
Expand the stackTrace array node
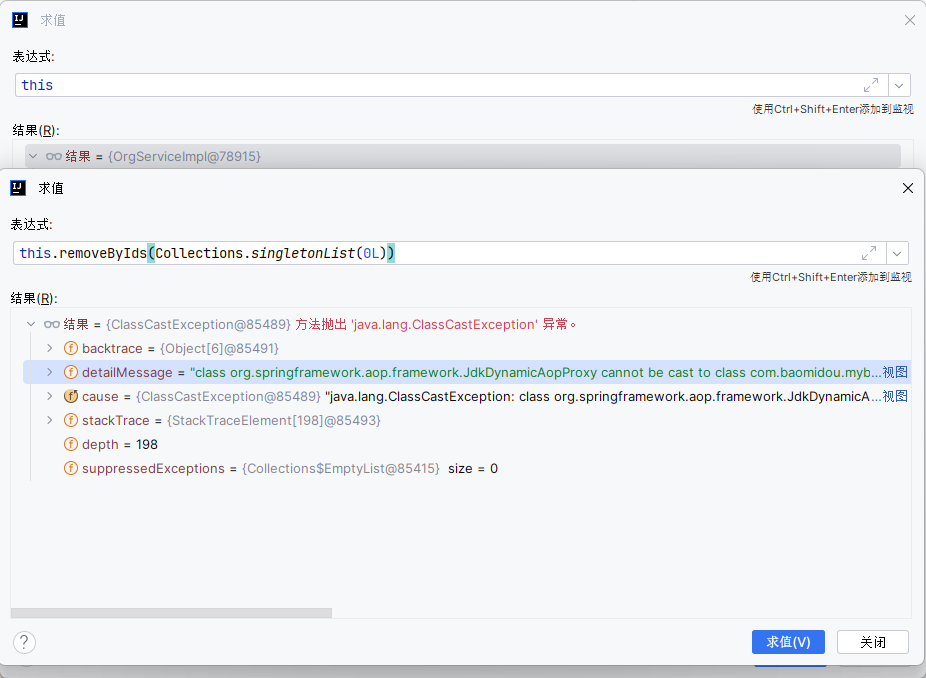tap(48, 420)
